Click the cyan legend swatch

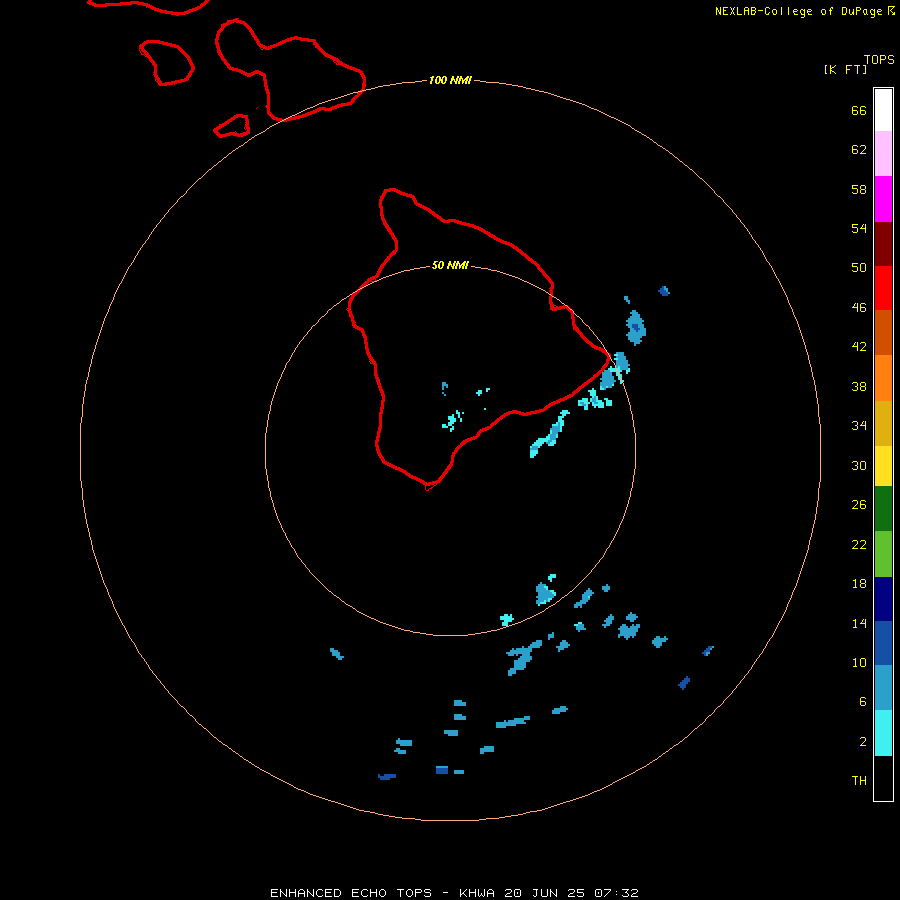click(883, 733)
